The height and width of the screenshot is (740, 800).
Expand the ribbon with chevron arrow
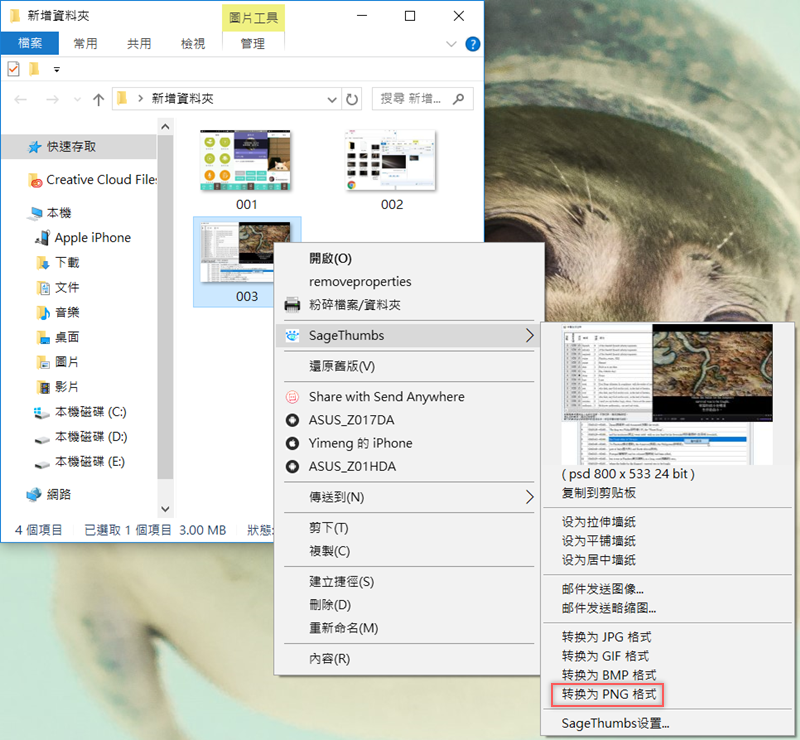(451, 44)
